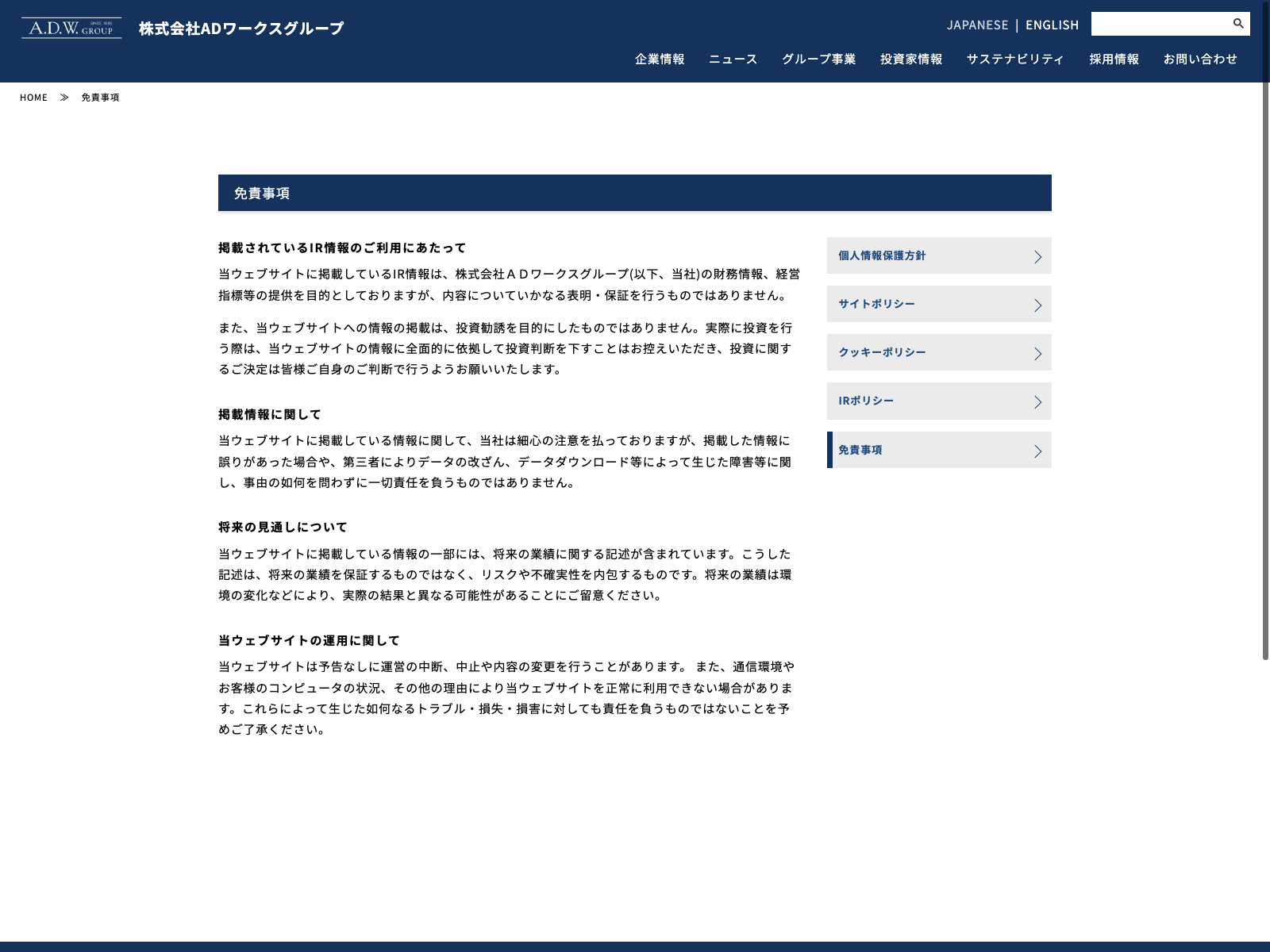This screenshot has width=1270, height=952.
Task: Click the 株式会社ADワークスグループ site title
Action: click(x=241, y=29)
